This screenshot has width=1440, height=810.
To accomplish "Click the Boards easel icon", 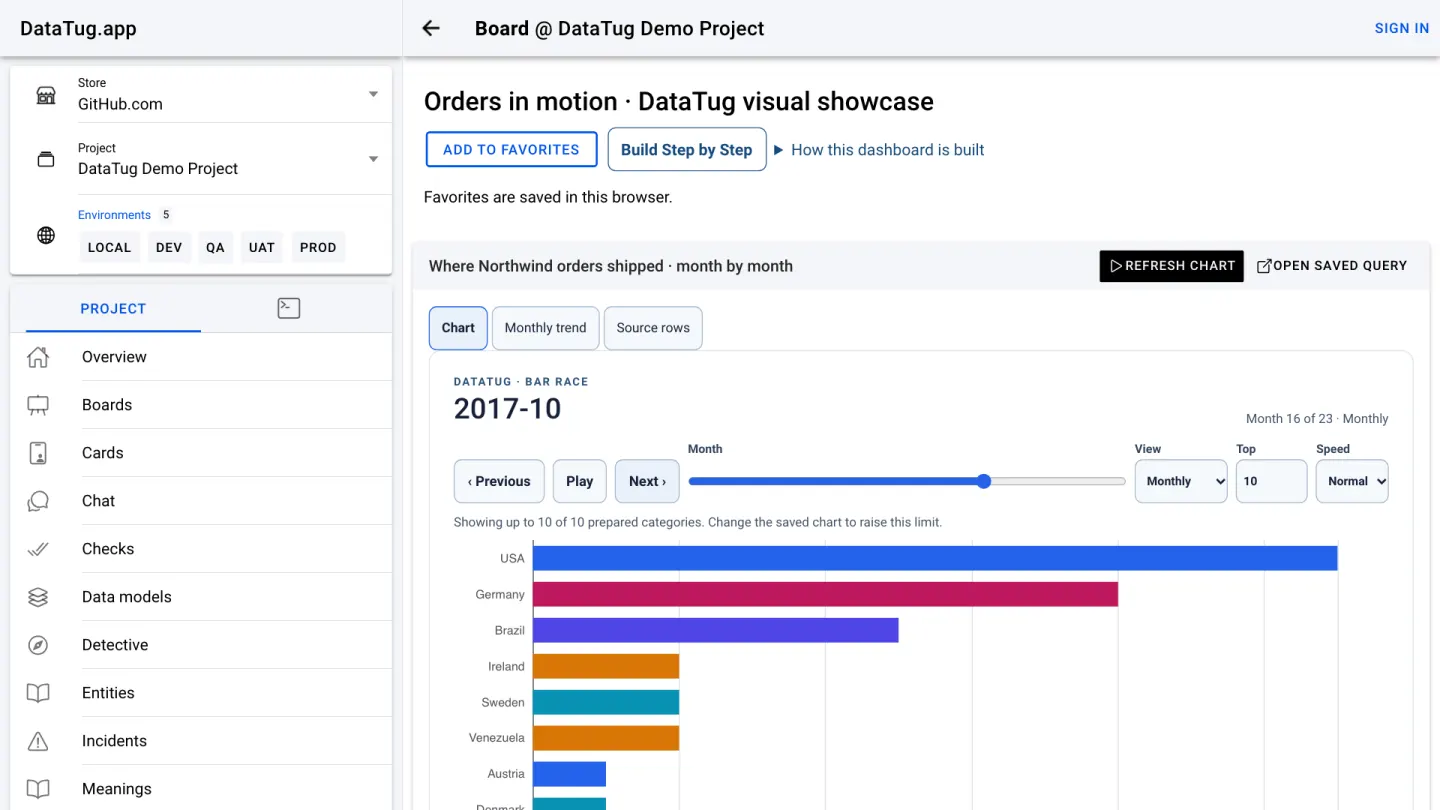I will pos(38,405).
